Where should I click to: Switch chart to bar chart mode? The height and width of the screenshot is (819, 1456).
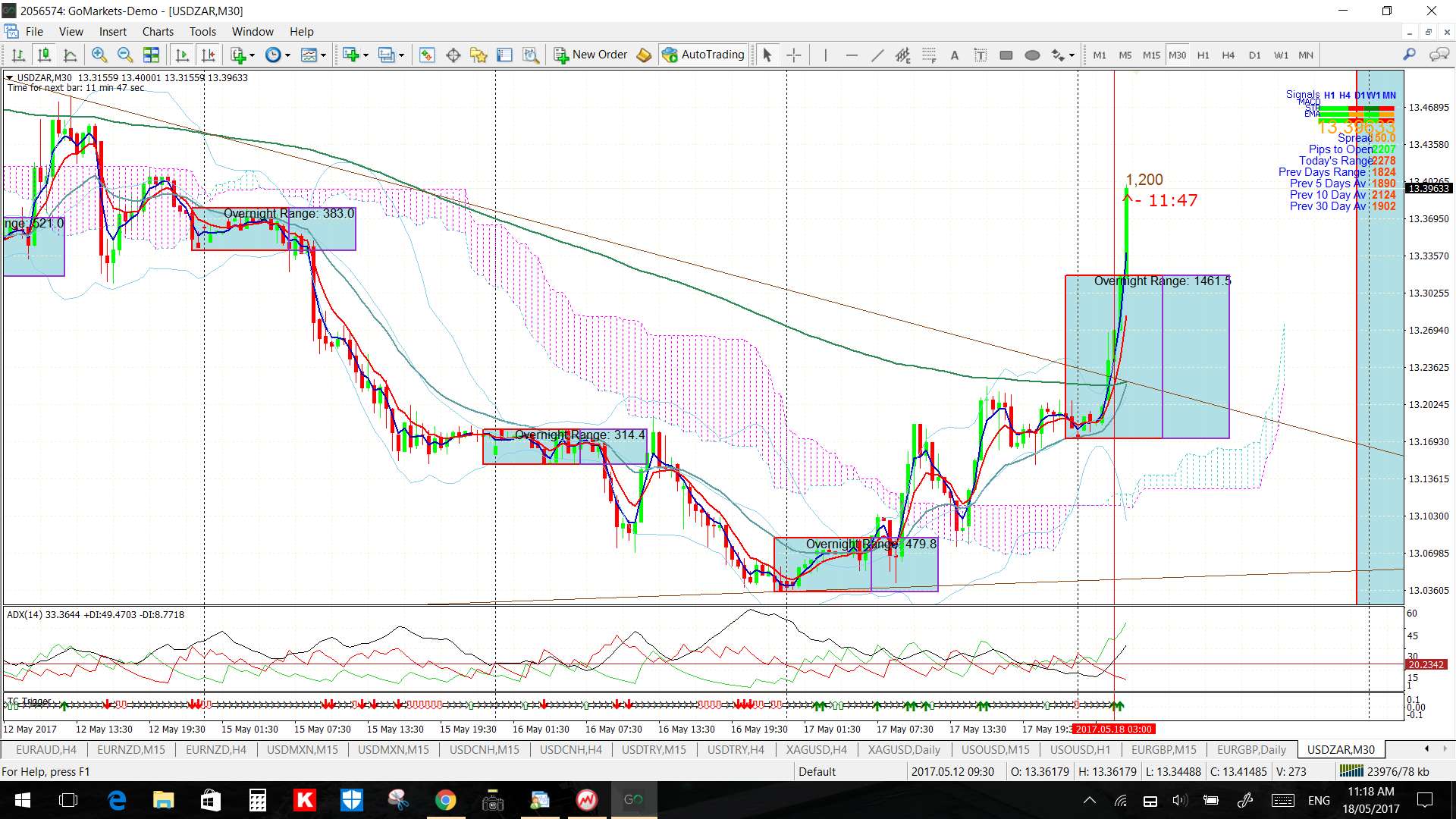tap(19, 55)
